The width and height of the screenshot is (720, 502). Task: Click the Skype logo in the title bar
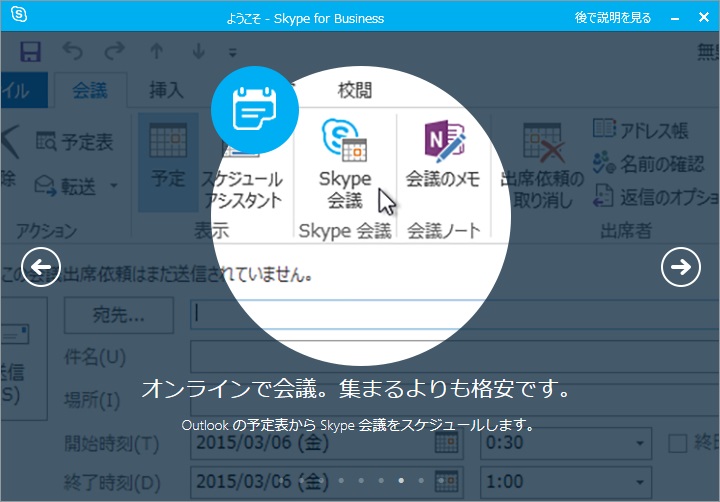[19, 14]
